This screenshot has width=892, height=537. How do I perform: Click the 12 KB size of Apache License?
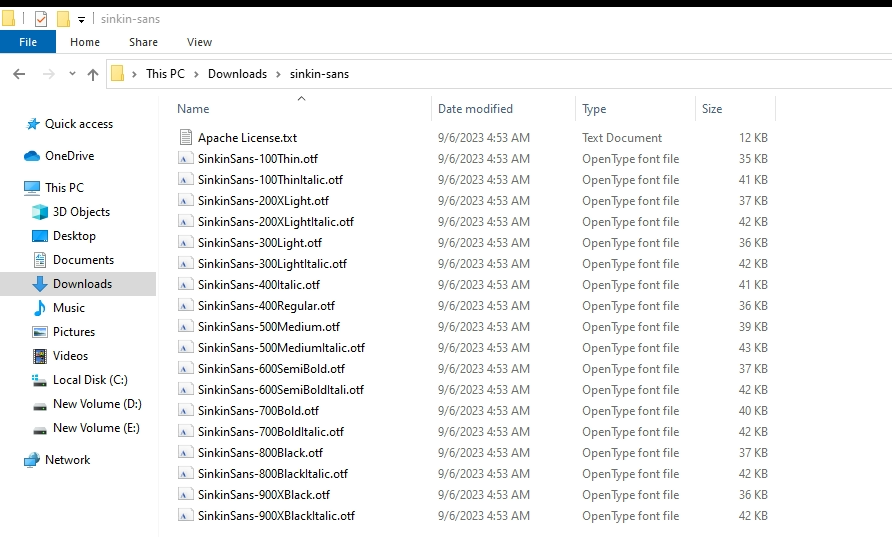pos(753,138)
